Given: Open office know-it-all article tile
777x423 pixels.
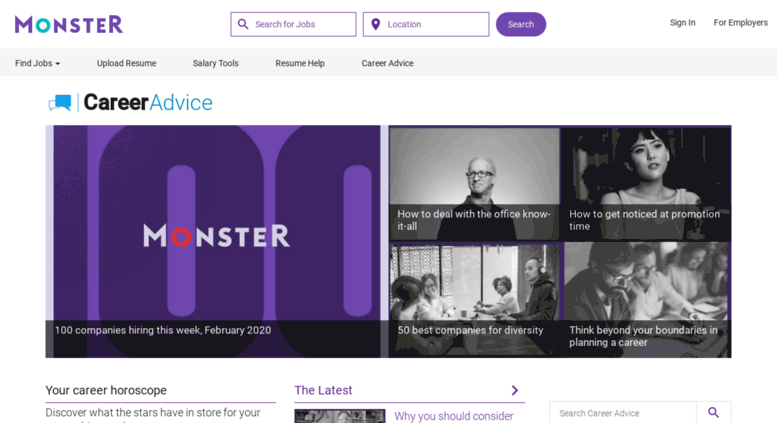Looking at the screenshot, I should point(475,184).
